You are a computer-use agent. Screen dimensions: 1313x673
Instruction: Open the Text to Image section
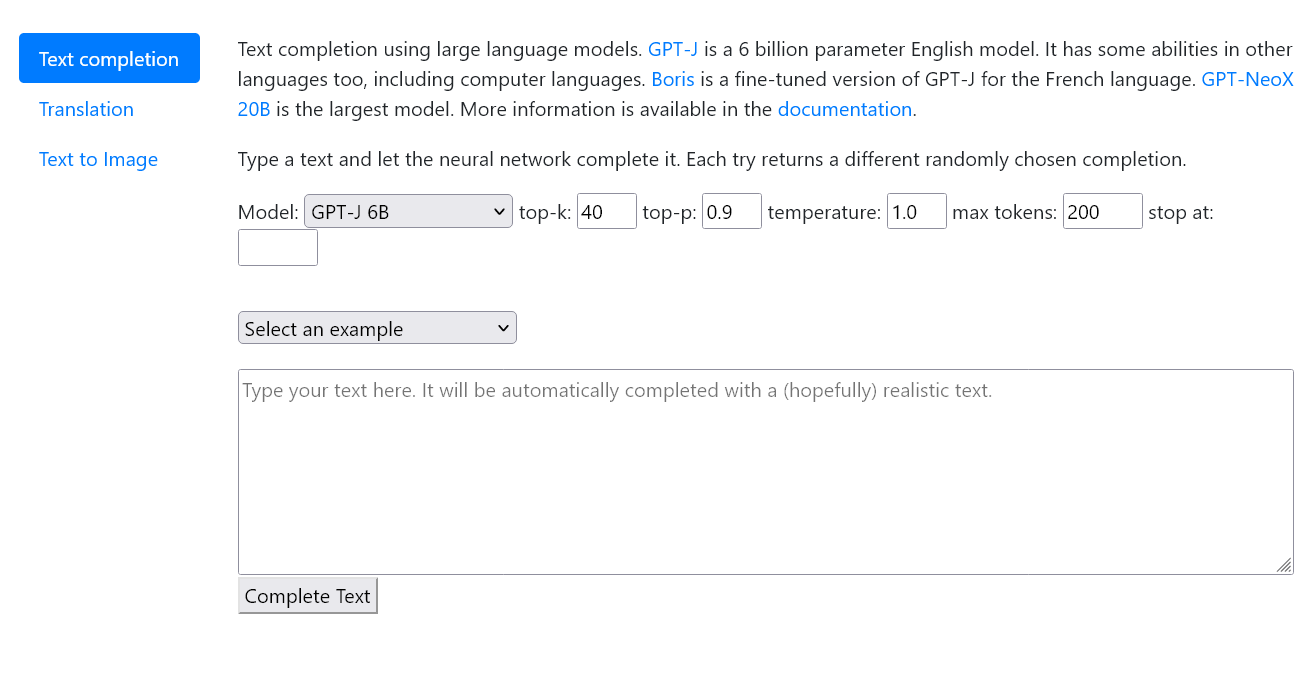98,159
